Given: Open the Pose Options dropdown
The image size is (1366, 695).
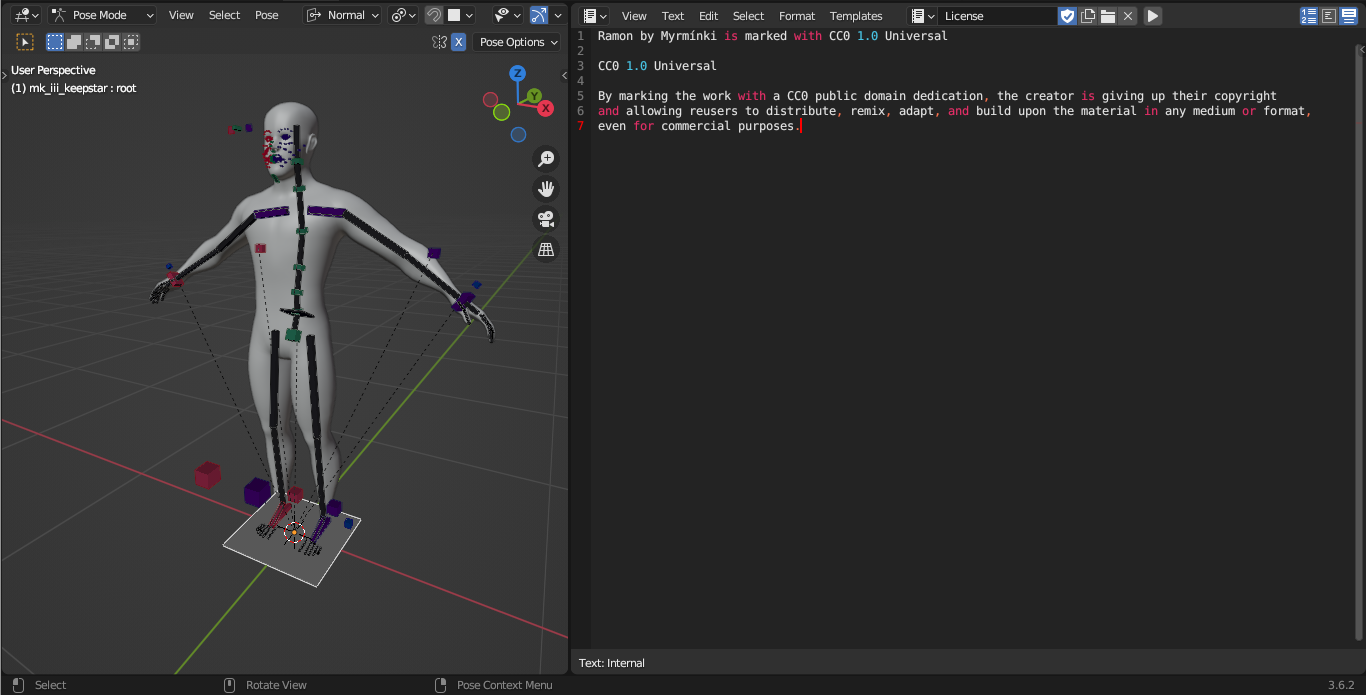Looking at the screenshot, I should [x=517, y=42].
